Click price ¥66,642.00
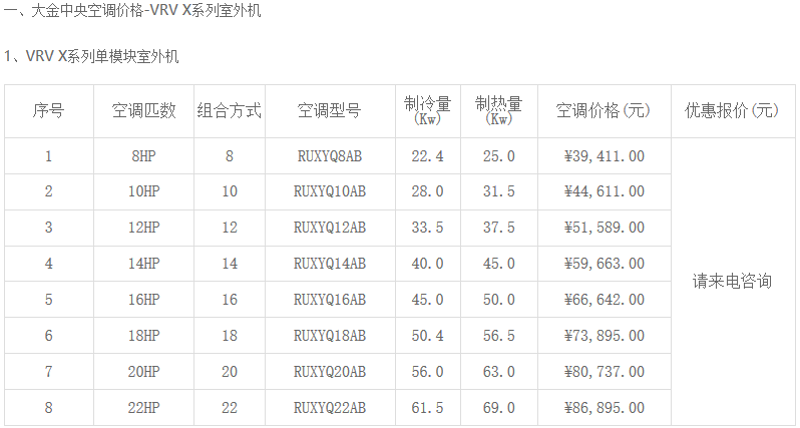 click(x=604, y=300)
